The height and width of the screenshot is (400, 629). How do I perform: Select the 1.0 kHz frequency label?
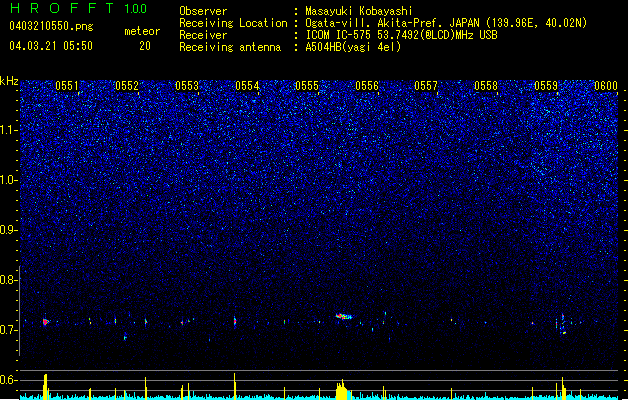9,180
